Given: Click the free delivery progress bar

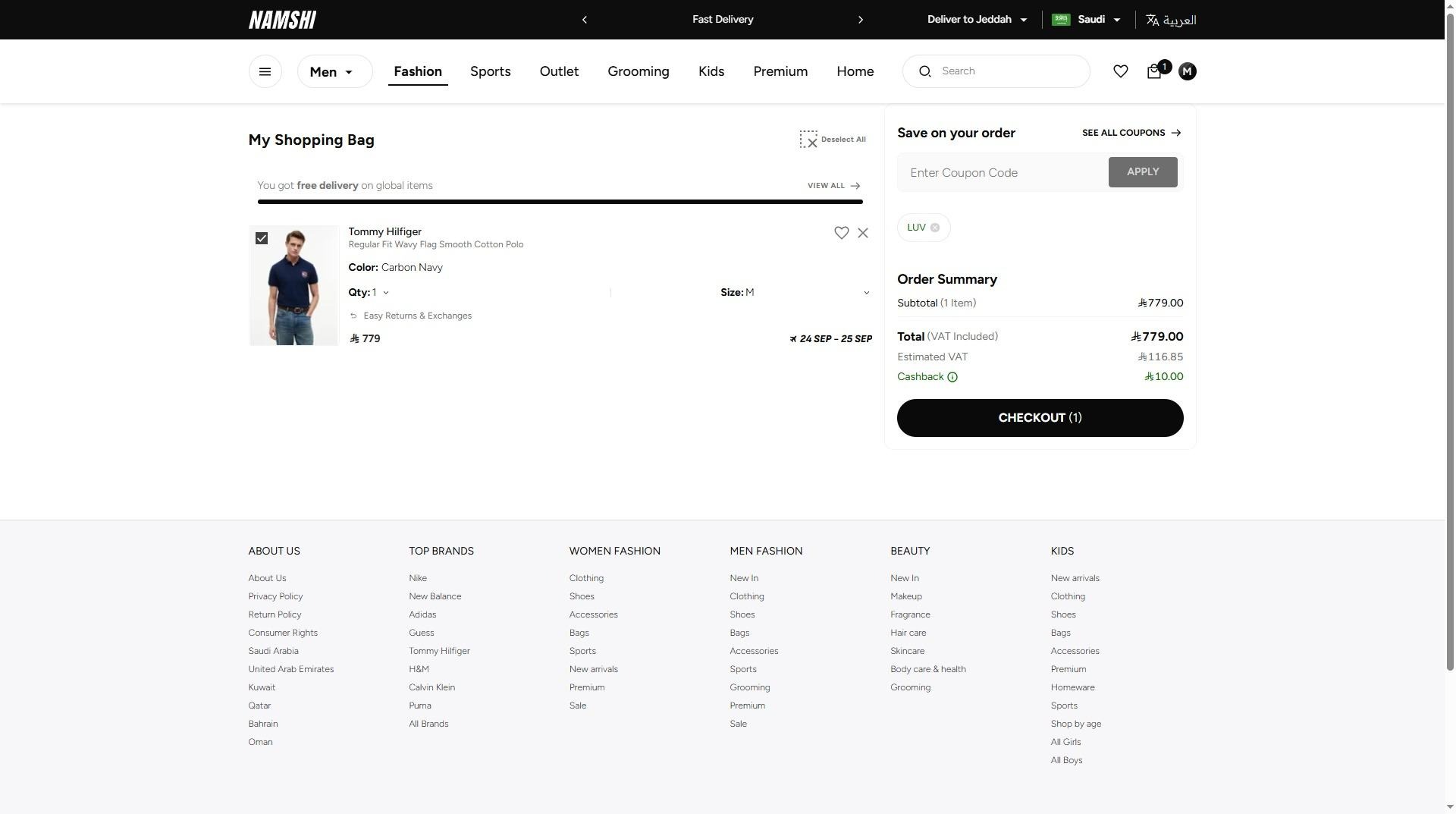Looking at the screenshot, I should (x=560, y=202).
